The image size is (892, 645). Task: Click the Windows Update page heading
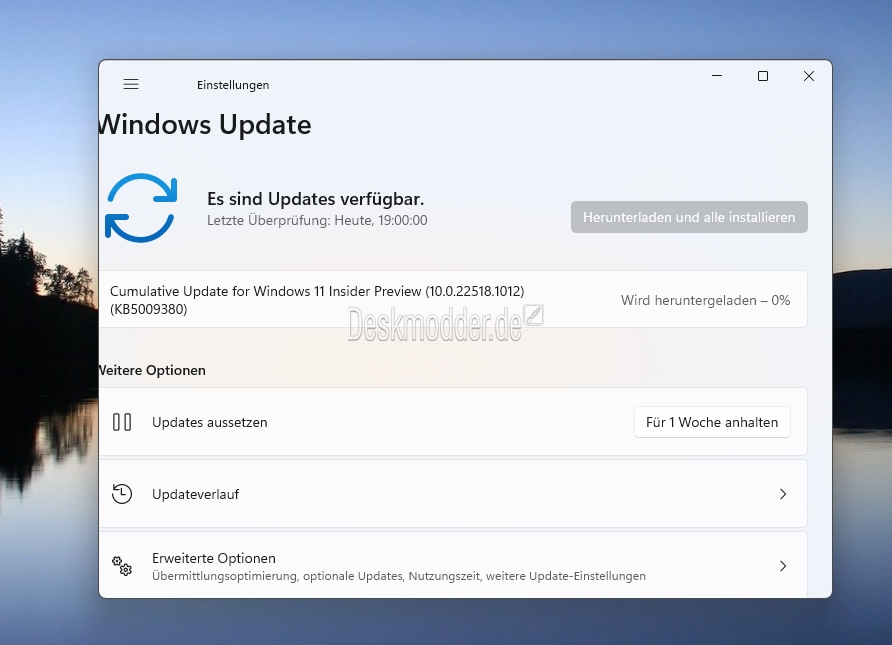(206, 125)
